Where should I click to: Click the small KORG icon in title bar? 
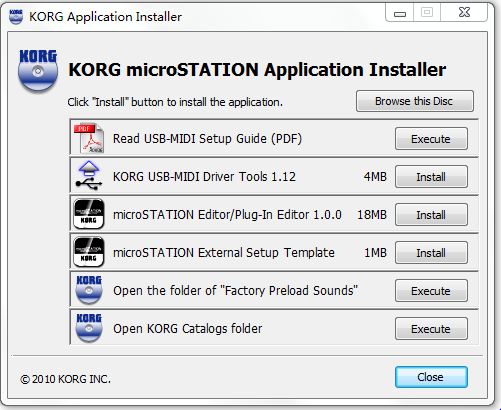pos(16,16)
